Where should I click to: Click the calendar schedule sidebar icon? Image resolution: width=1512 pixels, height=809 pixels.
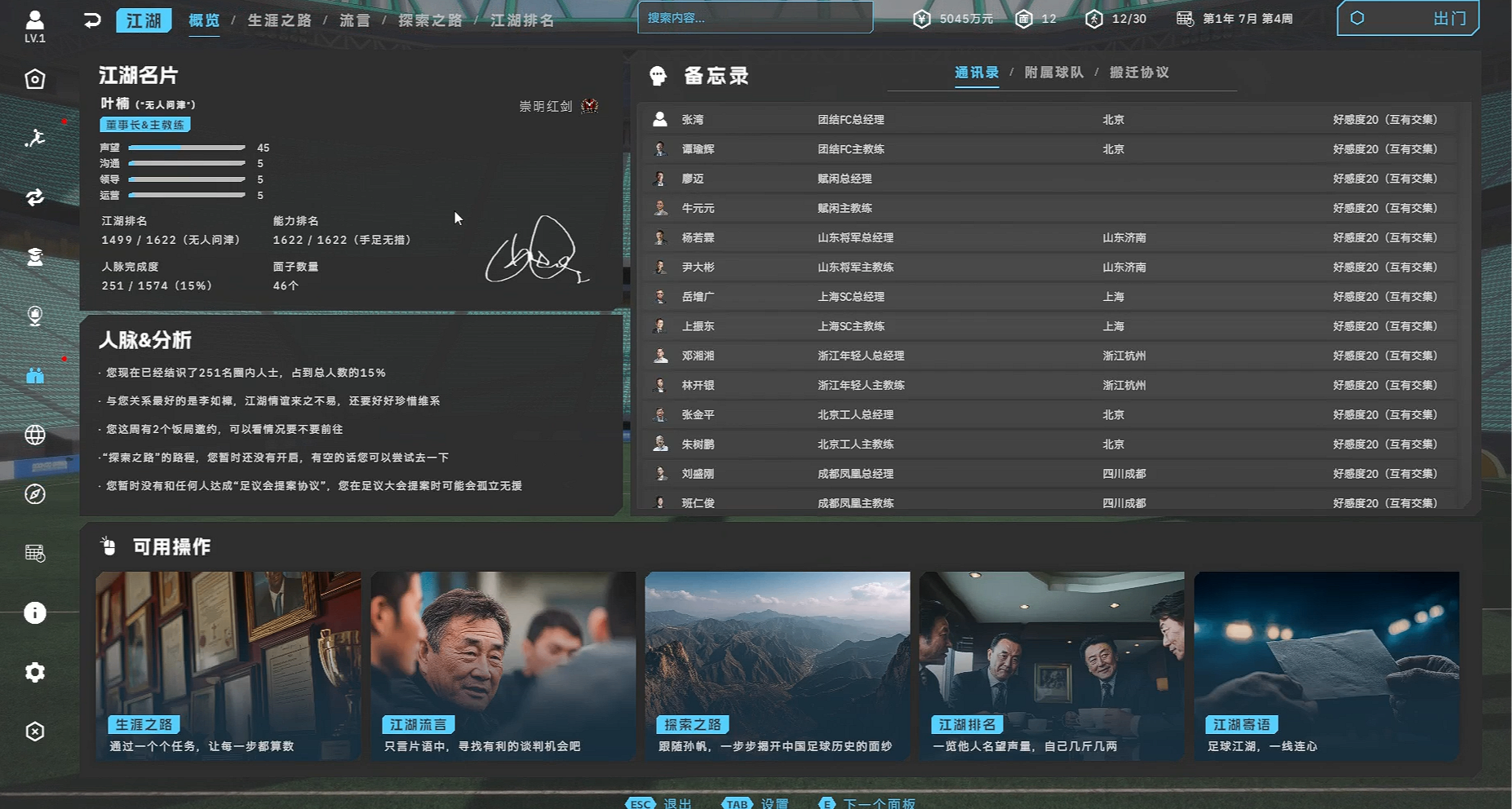coord(34,553)
